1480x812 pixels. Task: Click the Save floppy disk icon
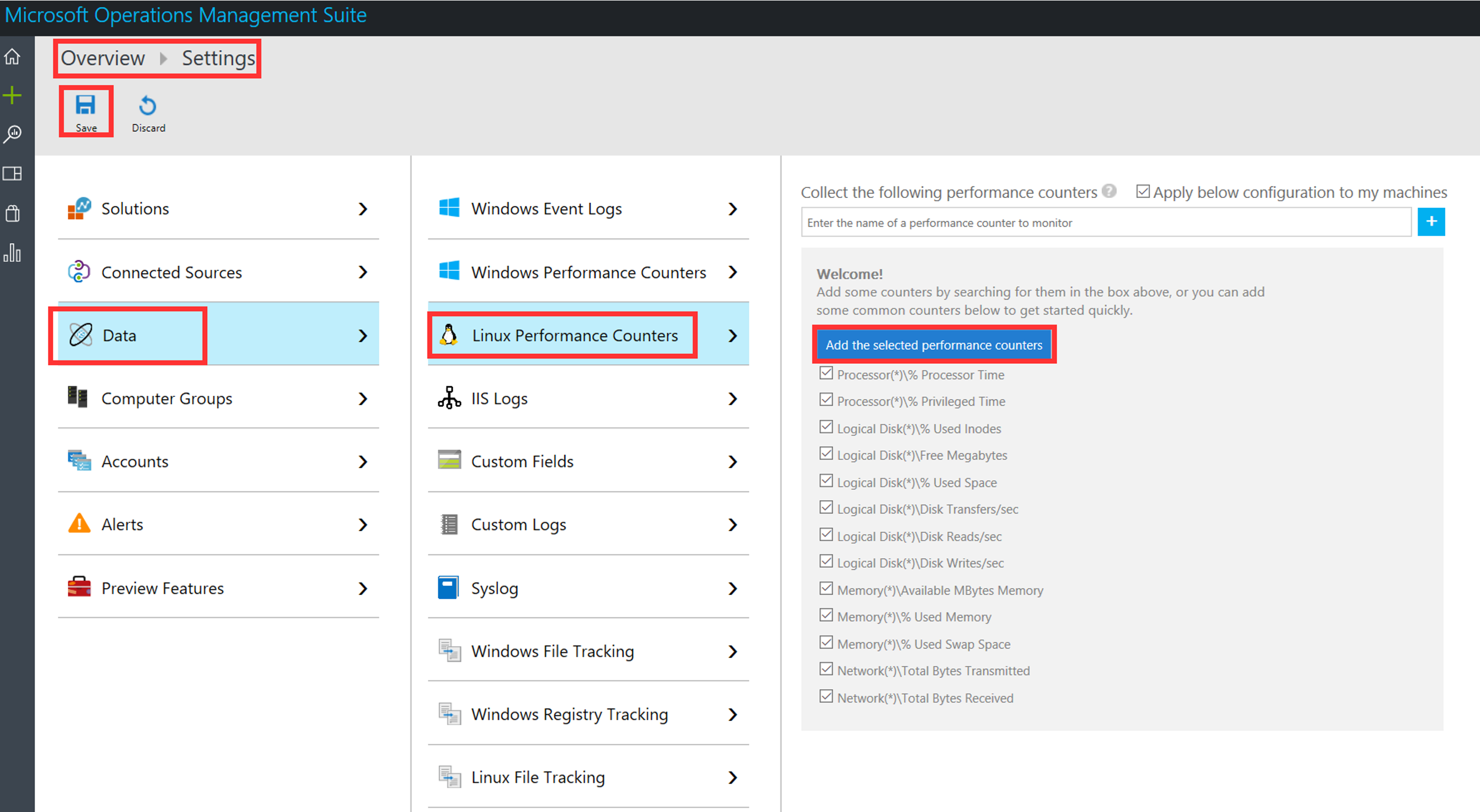click(x=86, y=105)
